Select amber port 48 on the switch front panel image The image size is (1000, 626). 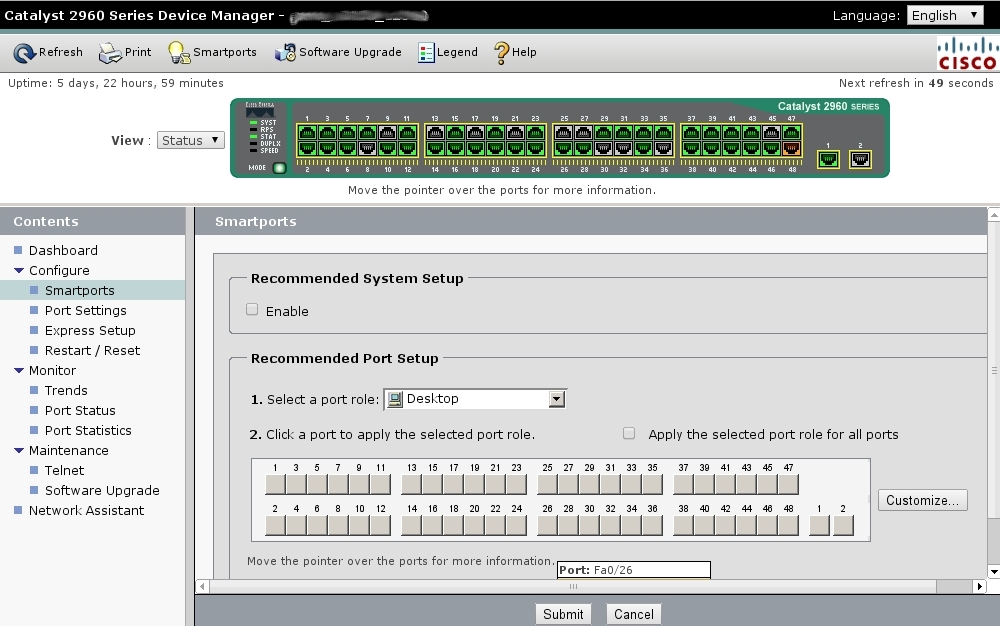point(791,149)
